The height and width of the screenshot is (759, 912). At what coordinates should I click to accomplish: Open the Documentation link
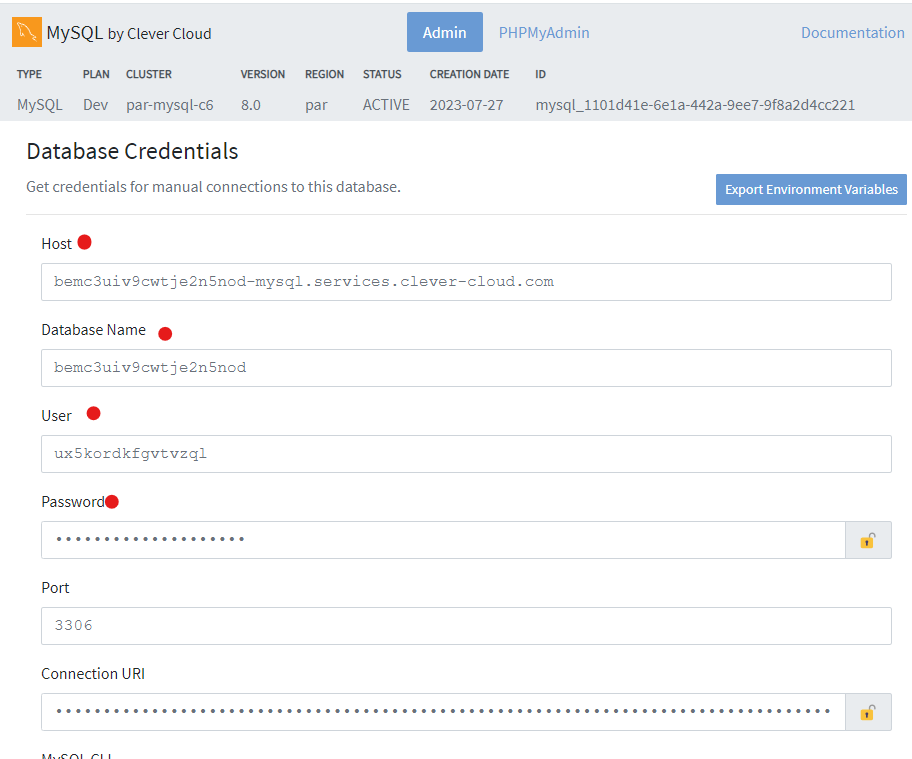point(853,33)
